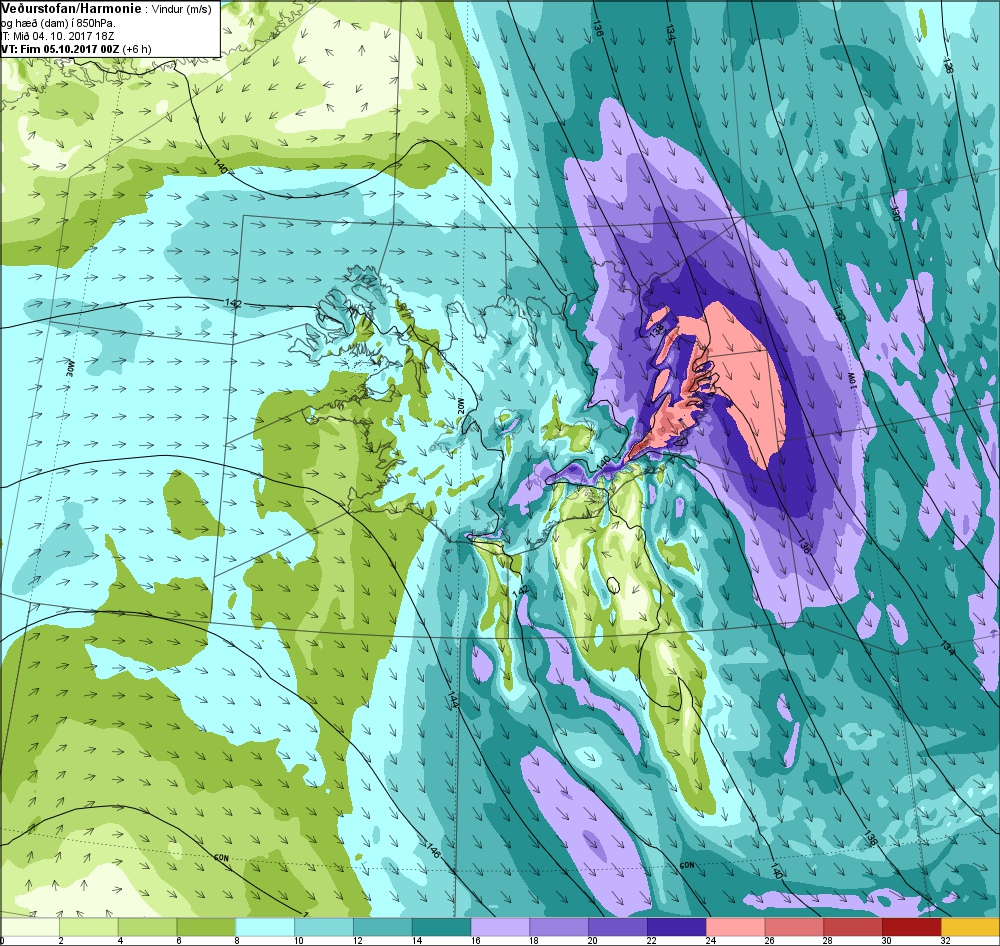
Task: Click the 2–4 m/s legend color swatch
Action: [89, 926]
